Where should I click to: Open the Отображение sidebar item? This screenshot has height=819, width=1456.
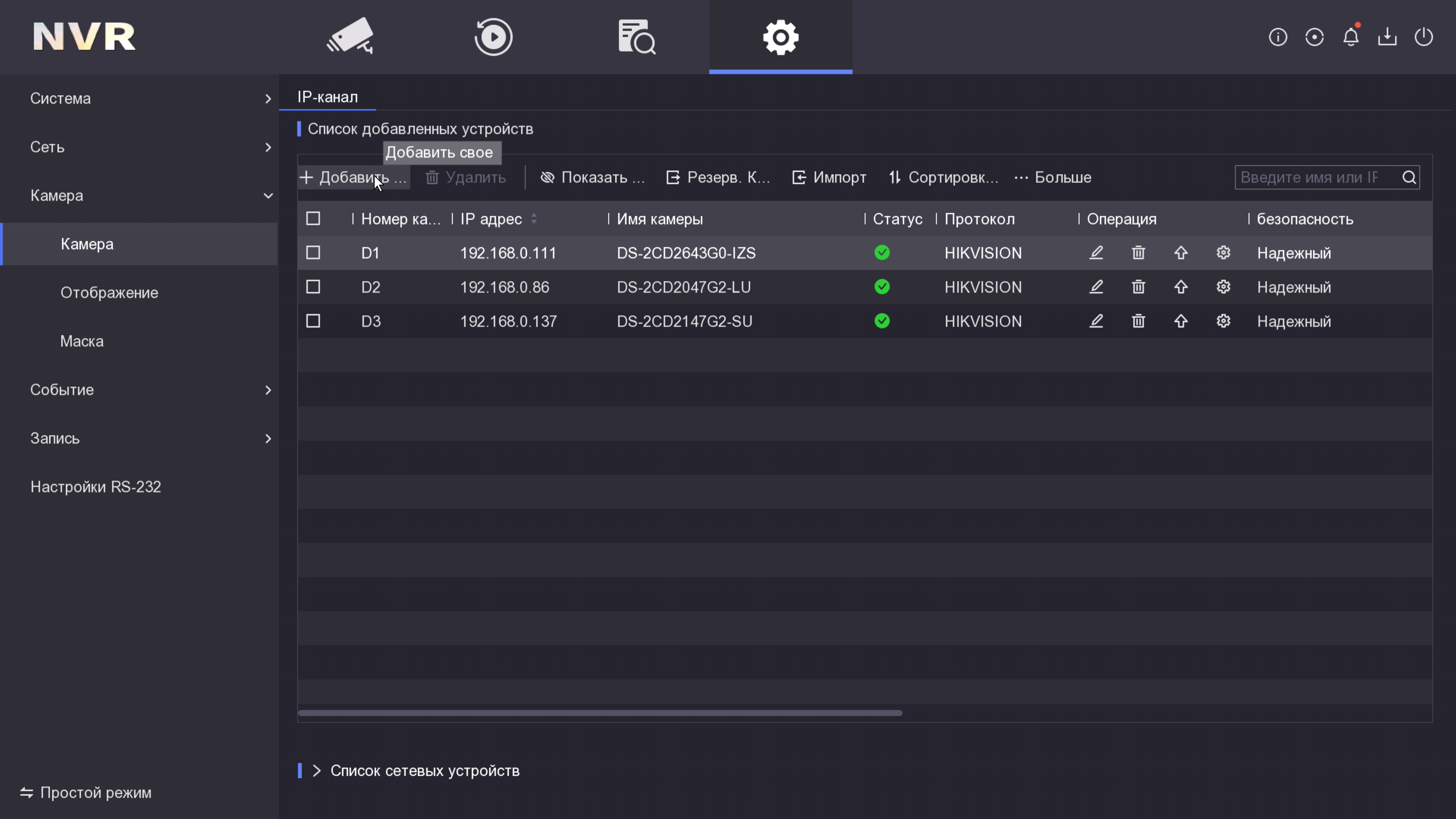tap(109, 293)
